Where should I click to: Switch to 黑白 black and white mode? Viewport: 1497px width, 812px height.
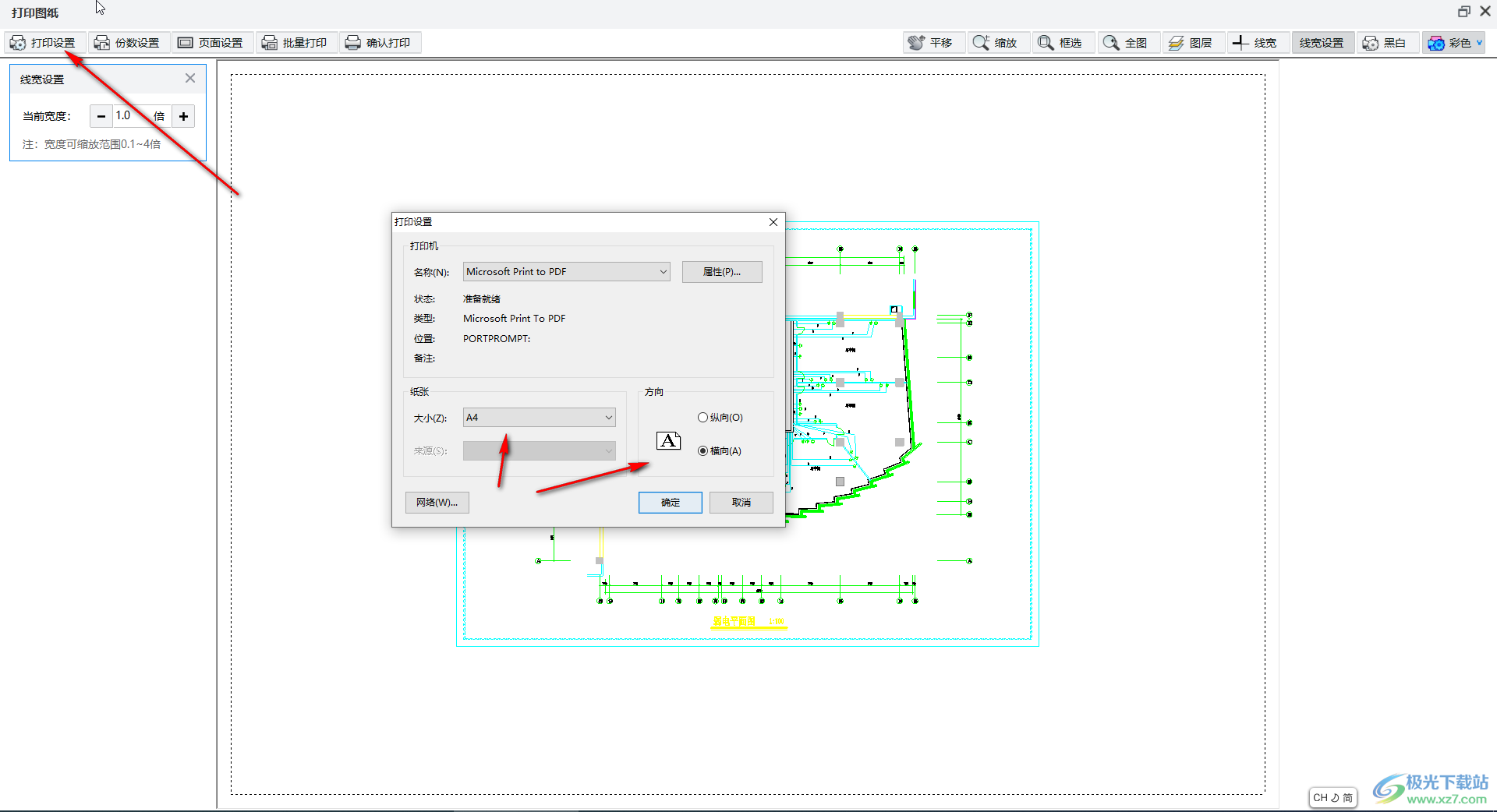click(x=1387, y=43)
